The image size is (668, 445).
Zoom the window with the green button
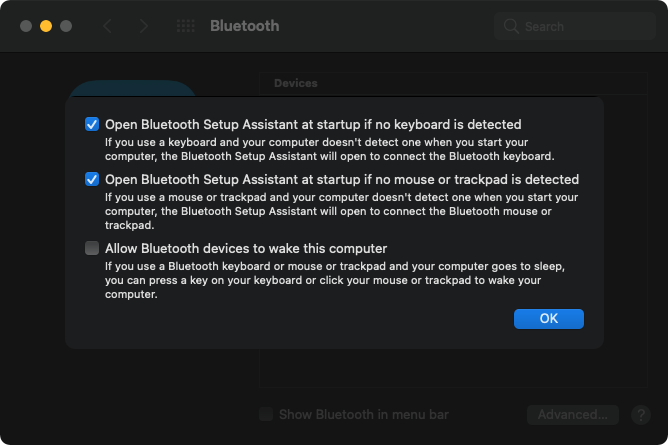[x=65, y=26]
